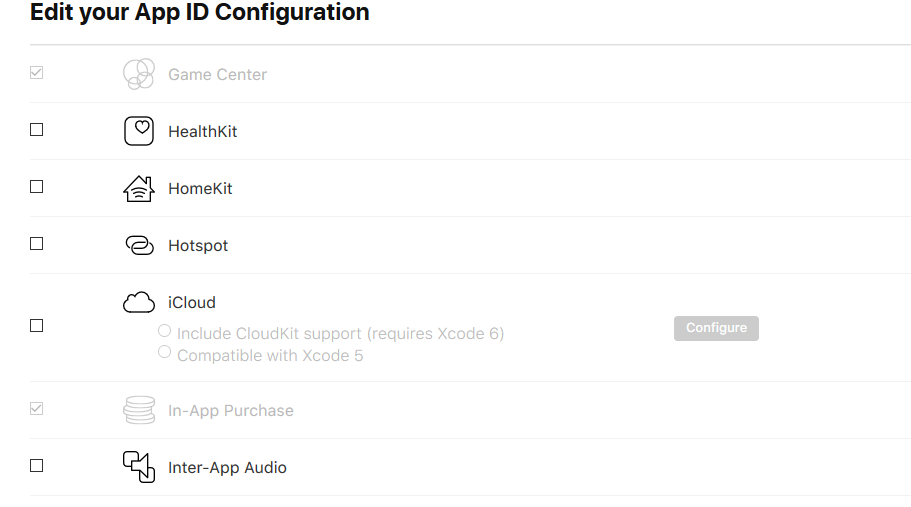This screenshot has height=507, width=911.
Task: Click the Hotspot icon
Action: (139, 245)
